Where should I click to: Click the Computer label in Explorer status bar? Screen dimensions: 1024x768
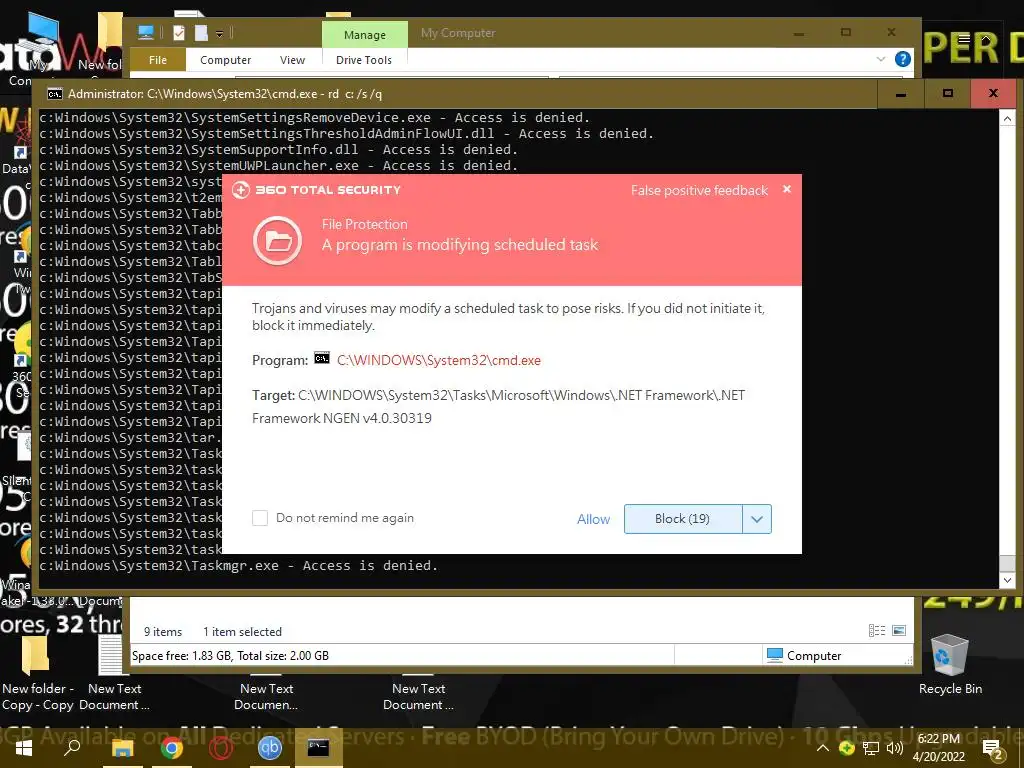tap(814, 656)
